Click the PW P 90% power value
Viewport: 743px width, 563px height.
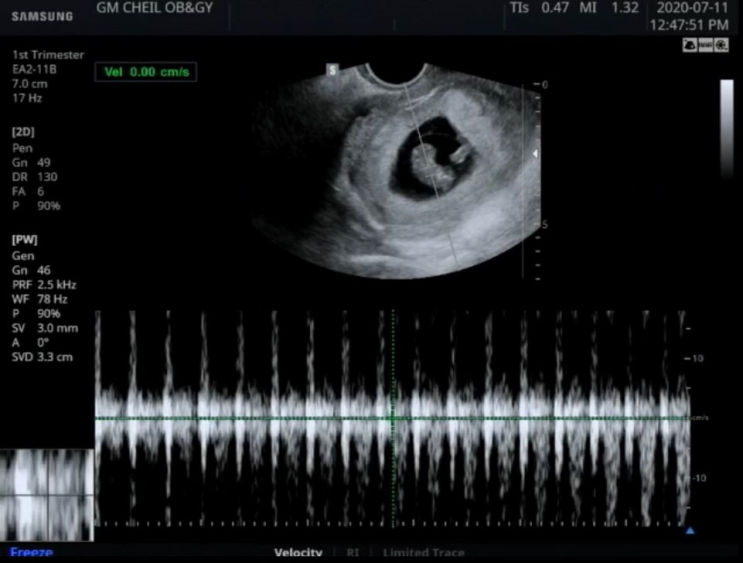(x=36, y=314)
